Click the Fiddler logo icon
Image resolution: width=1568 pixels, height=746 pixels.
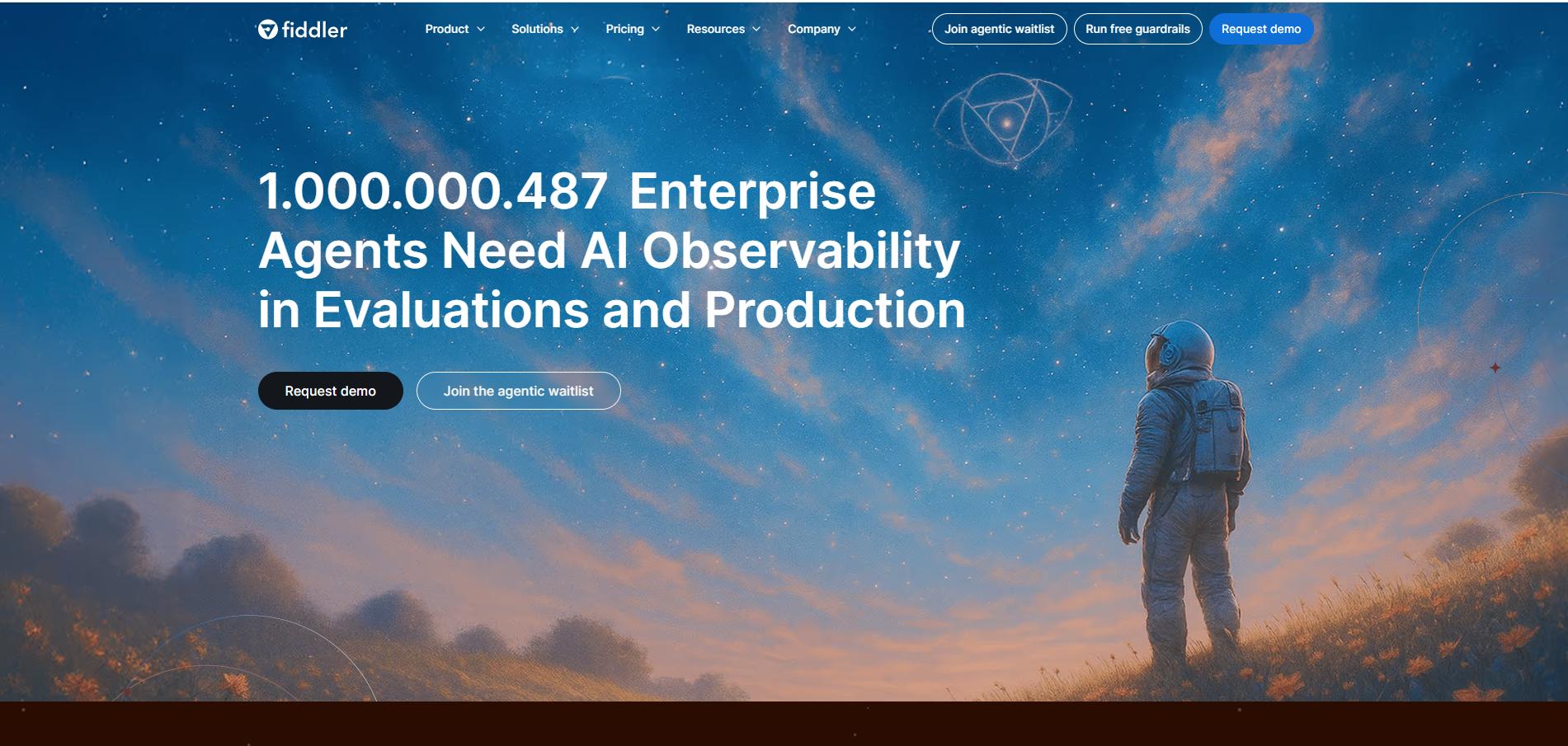(268, 30)
